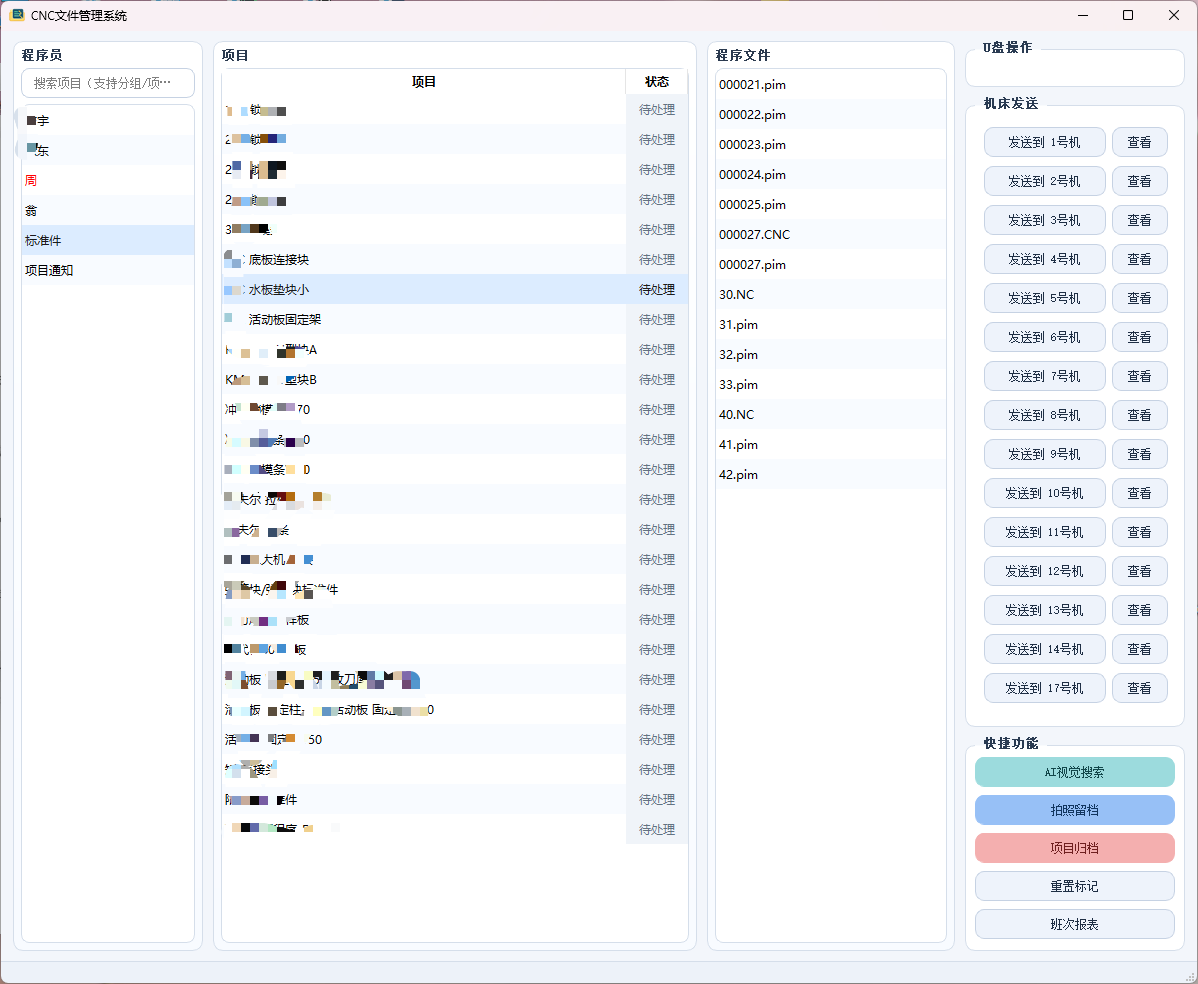This screenshot has height=984, width=1198.
Task: Send program to machine 9号机
Action: (x=1044, y=454)
